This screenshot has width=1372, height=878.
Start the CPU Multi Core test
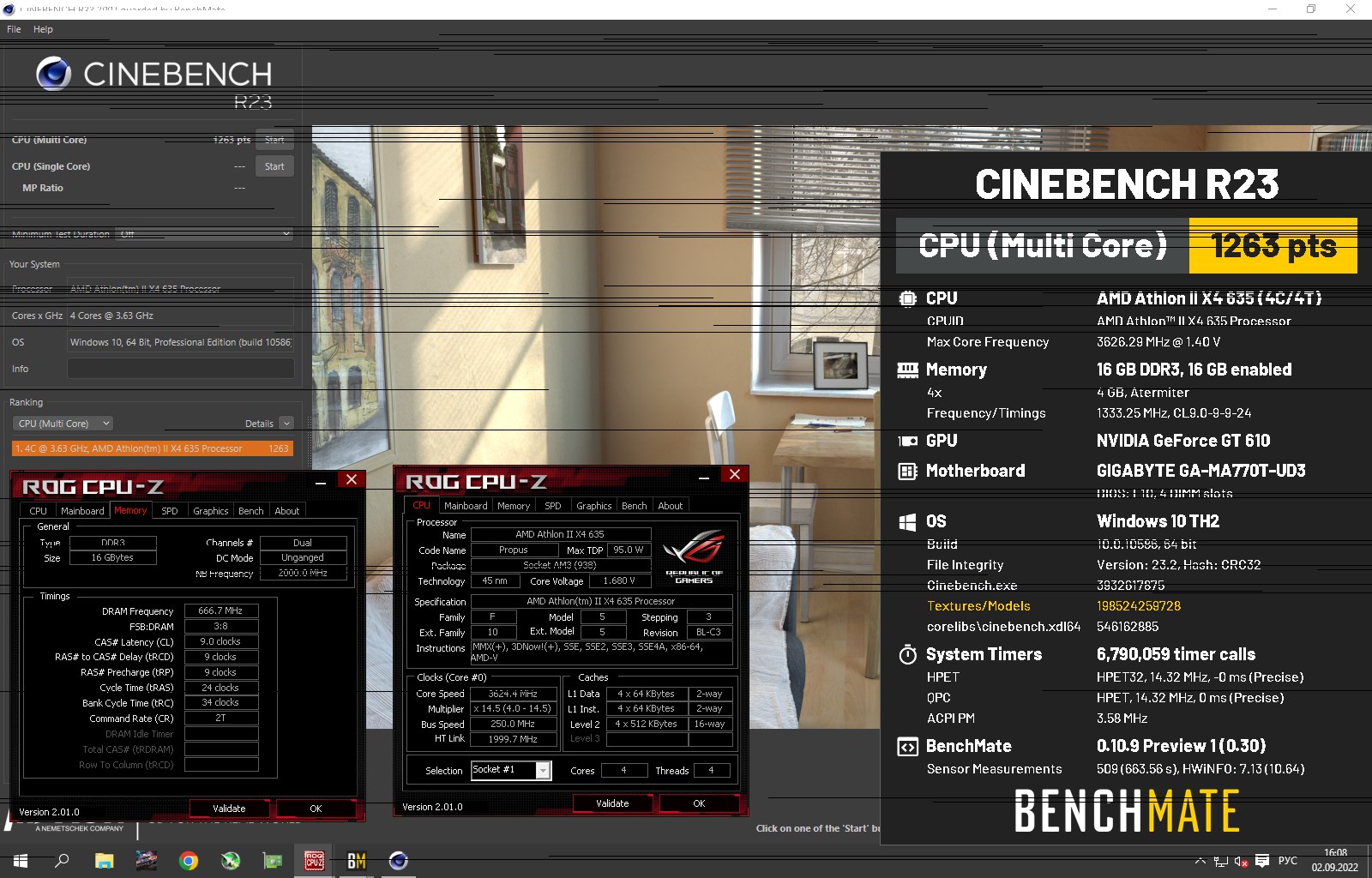tap(274, 140)
